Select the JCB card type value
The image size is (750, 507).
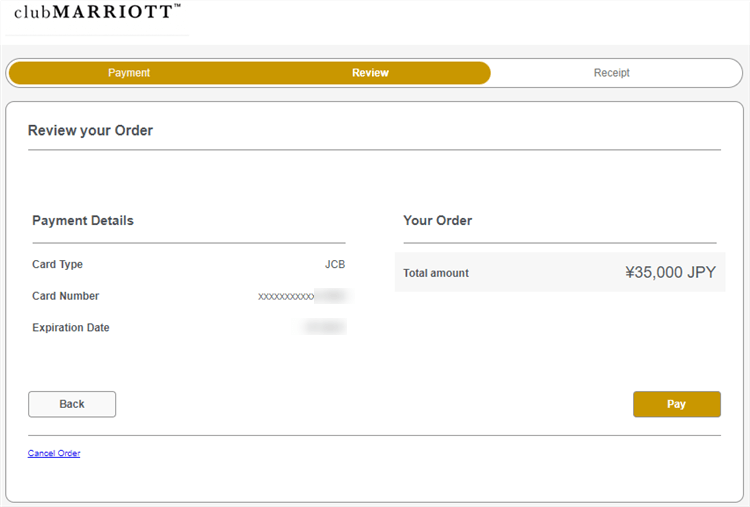tap(334, 264)
